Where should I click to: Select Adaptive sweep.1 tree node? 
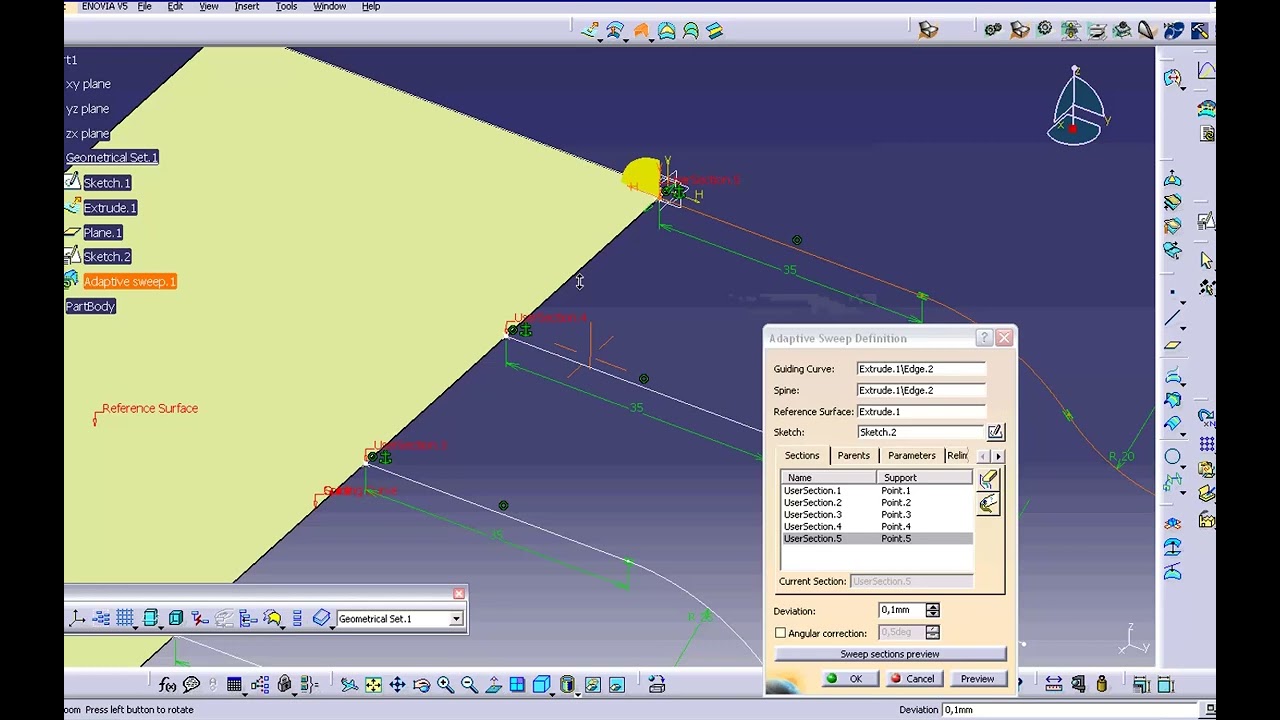130,282
